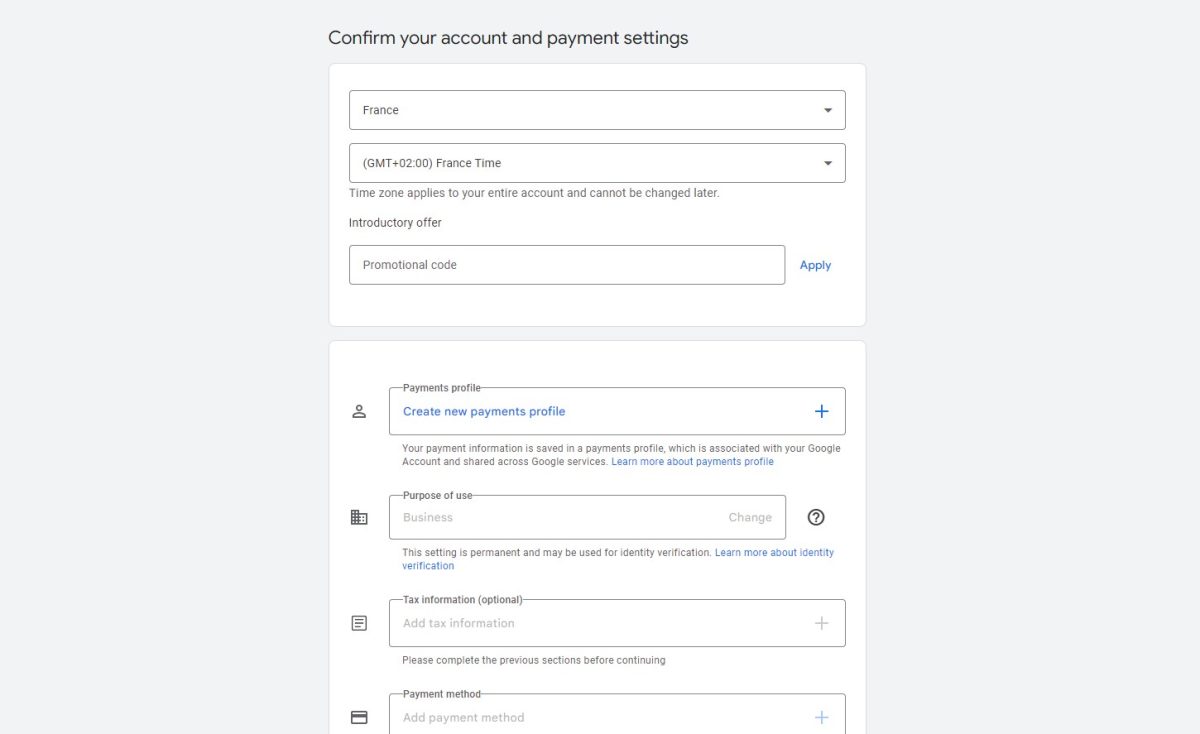The width and height of the screenshot is (1200, 734).
Task: Open Learn more about payments profile link
Action: tap(692, 462)
